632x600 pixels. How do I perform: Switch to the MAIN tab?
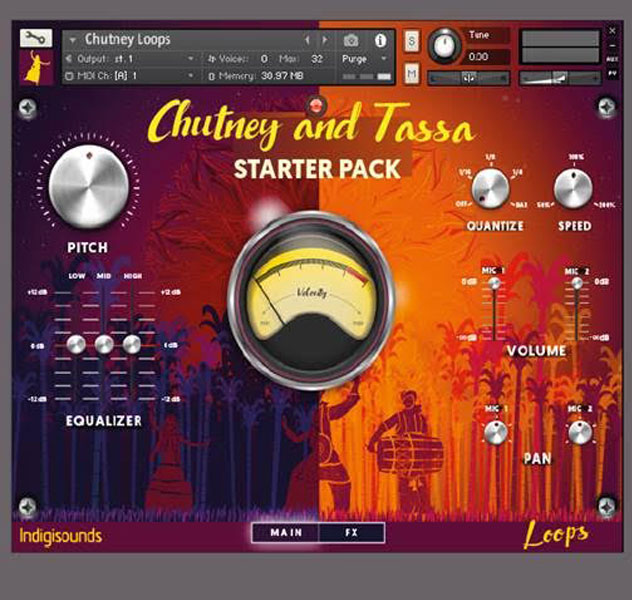pyautogui.click(x=286, y=533)
